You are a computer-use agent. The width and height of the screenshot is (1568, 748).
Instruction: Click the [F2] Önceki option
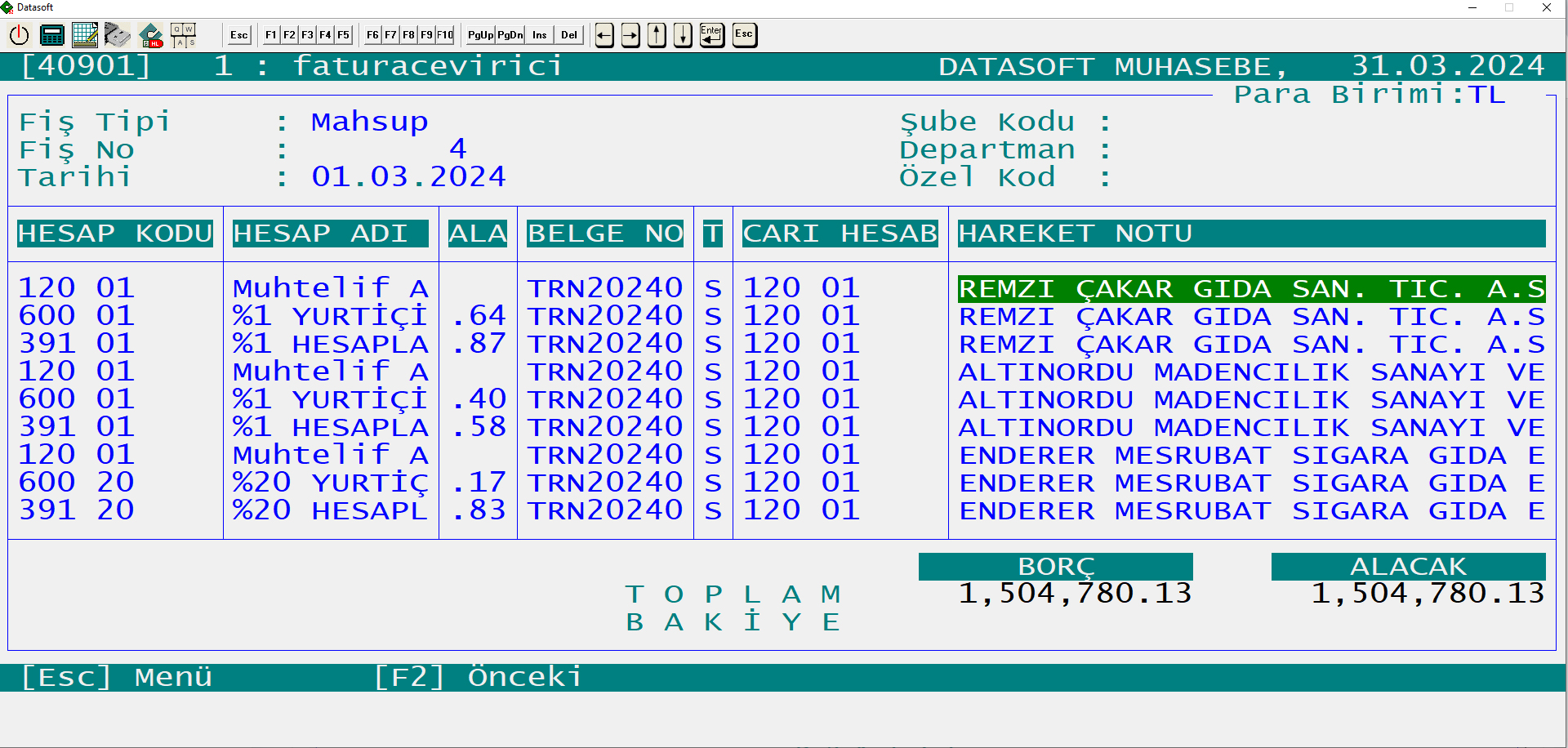pos(477,677)
